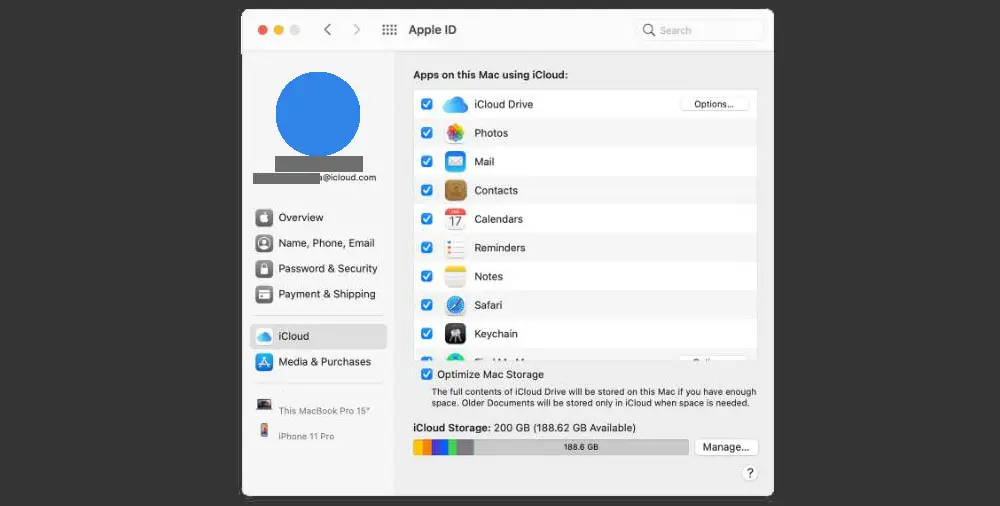
Task: Toggle the Photos checkbox
Action: pyautogui.click(x=427, y=133)
